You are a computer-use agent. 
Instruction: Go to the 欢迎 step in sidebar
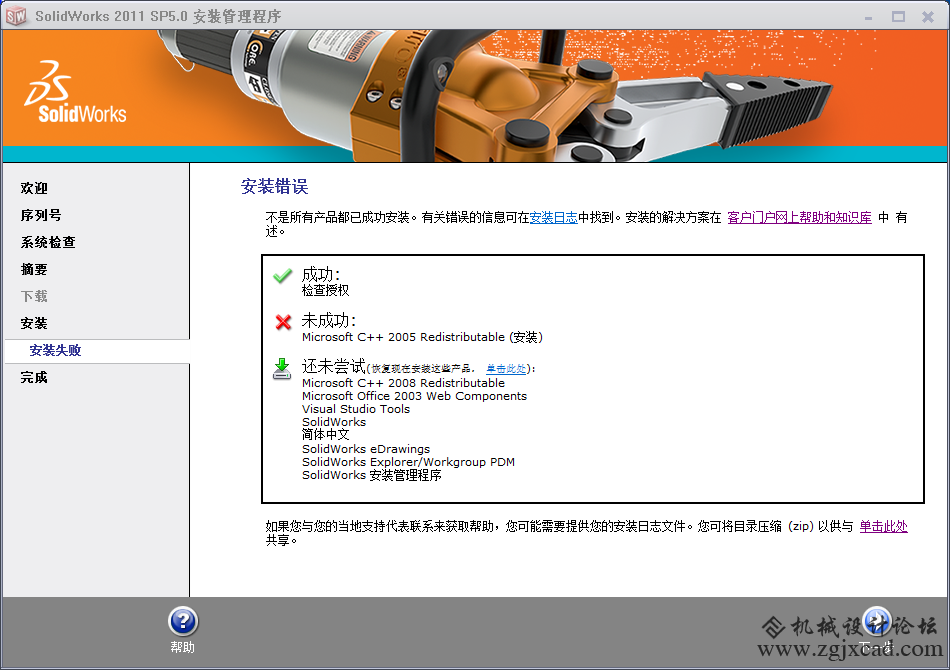(x=34, y=188)
